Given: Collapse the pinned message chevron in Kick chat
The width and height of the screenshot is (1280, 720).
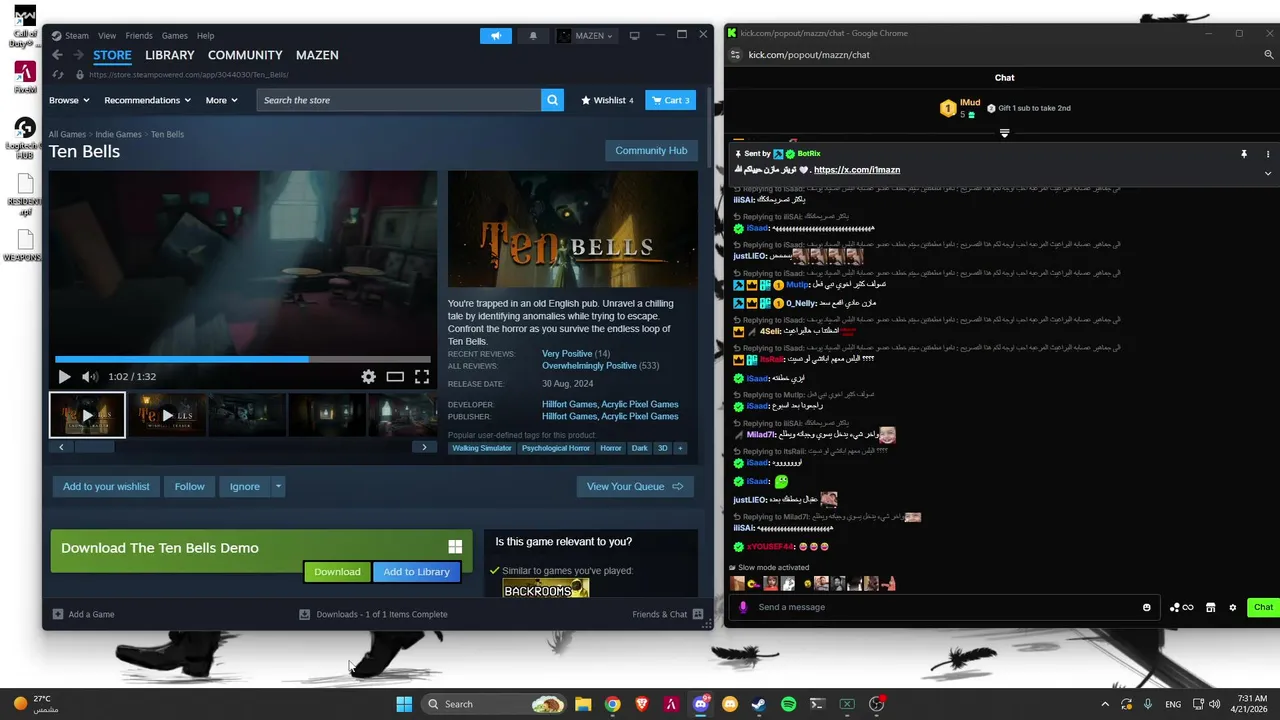Looking at the screenshot, I should coord(1268,173).
